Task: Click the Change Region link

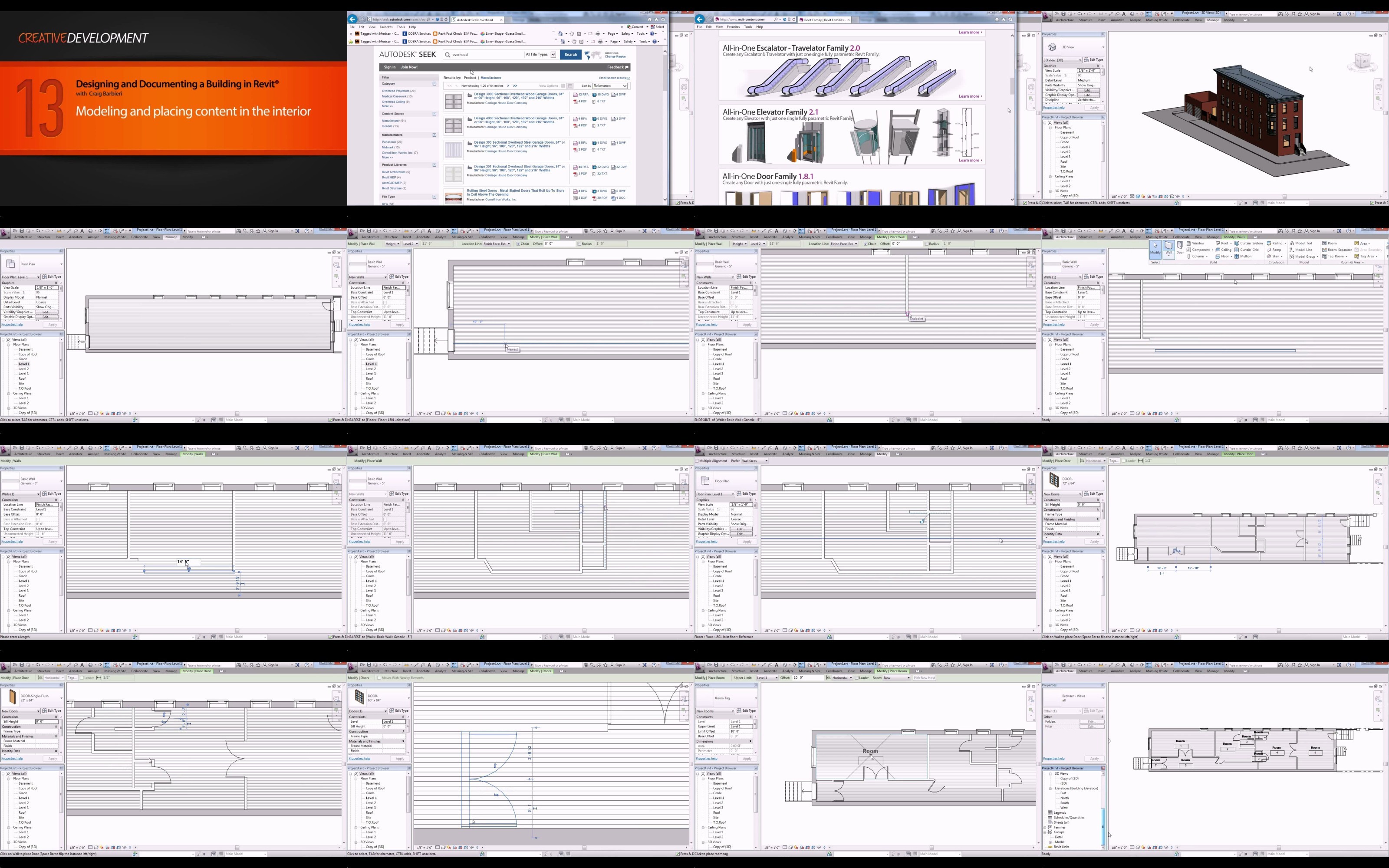Action: click(x=615, y=57)
